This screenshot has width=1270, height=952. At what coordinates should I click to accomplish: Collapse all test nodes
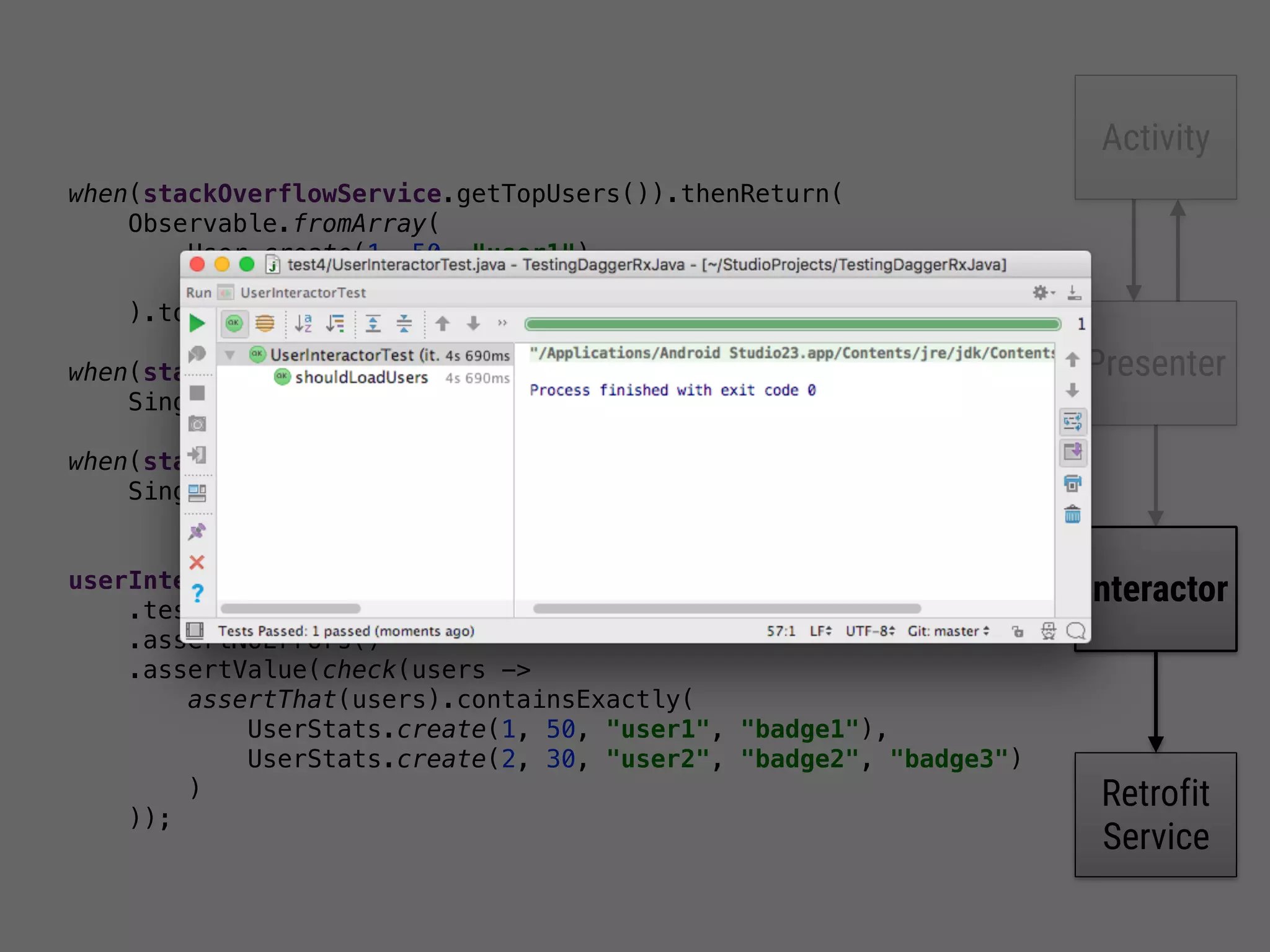(404, 323)
